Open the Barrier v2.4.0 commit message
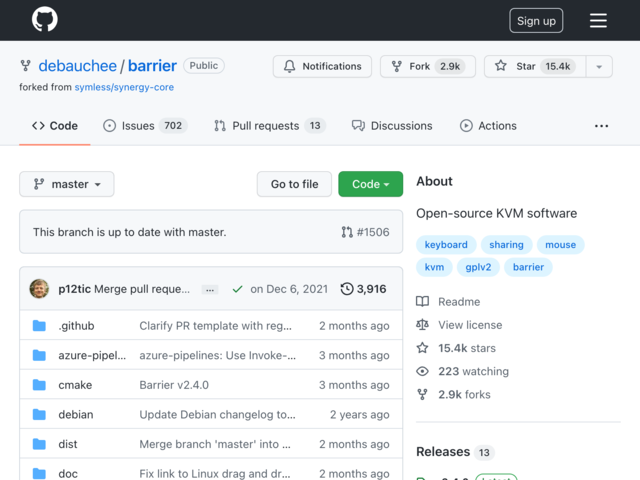This screenshot has width=640, height=480. [174, 385]
